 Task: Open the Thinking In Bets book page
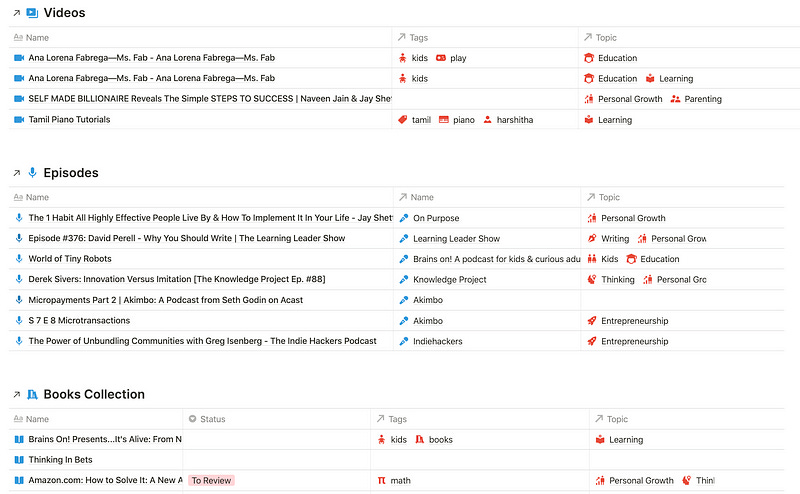[x=60, y=460]
